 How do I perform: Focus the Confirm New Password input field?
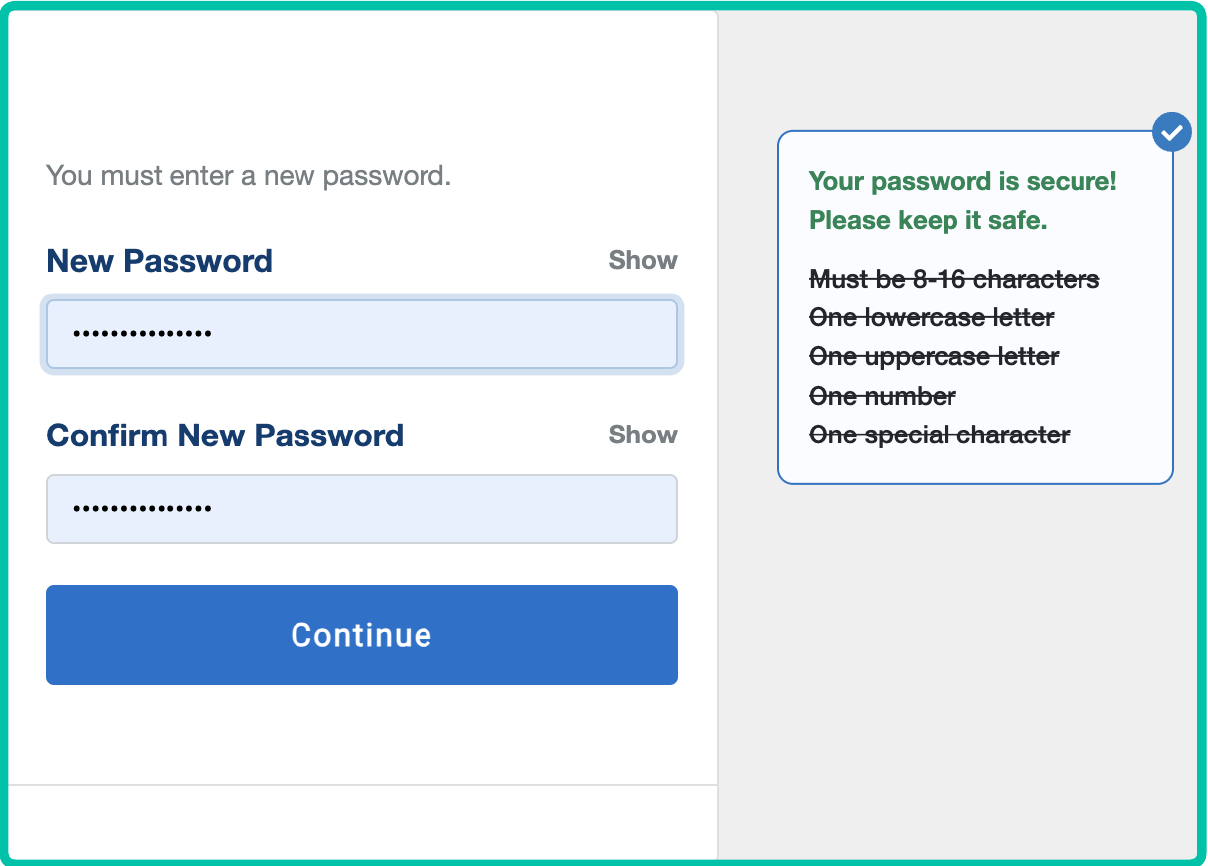362,509
